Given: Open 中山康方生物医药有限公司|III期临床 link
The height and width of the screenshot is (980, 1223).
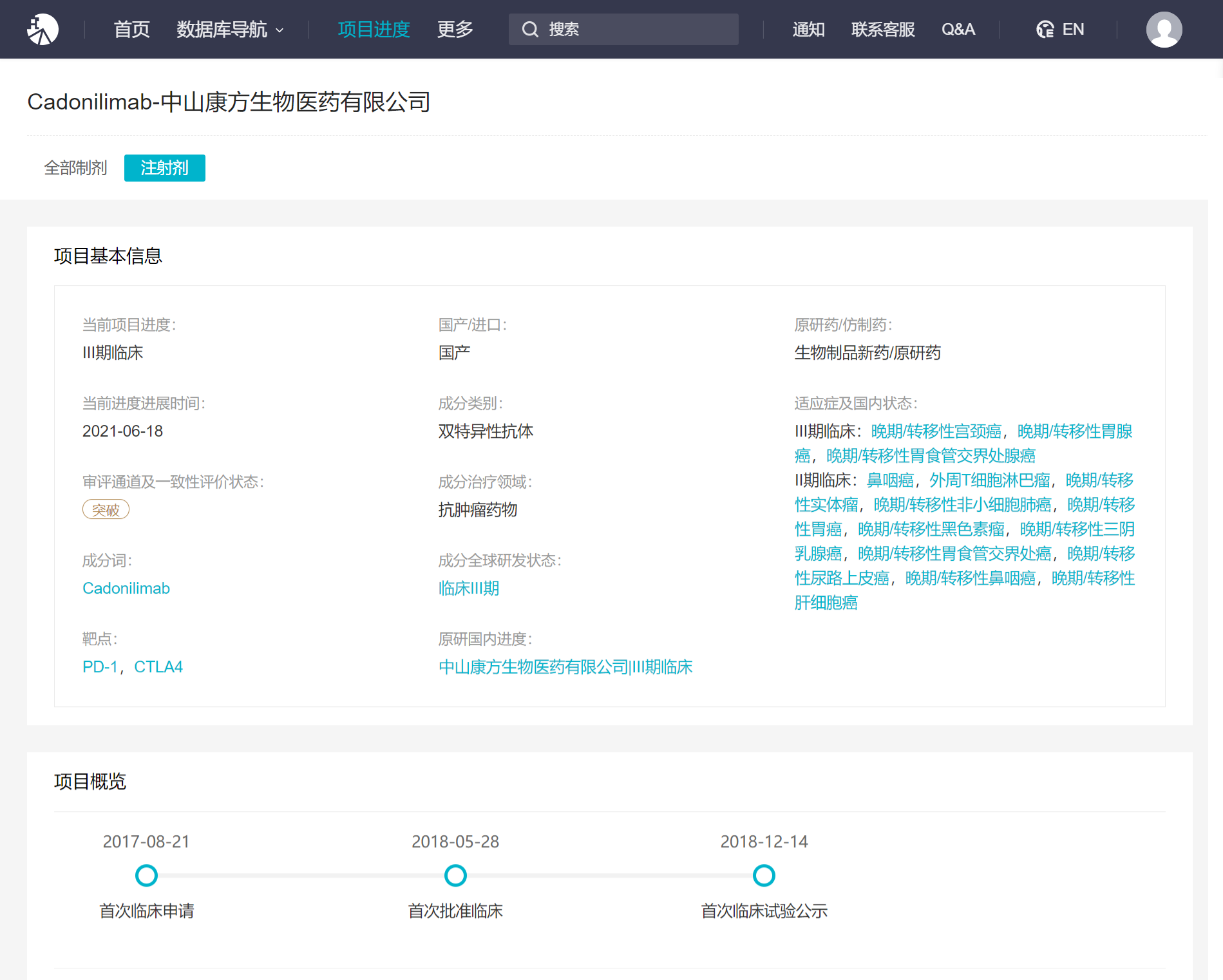Looking at the screenshot, I should click(x=565, y=666).
